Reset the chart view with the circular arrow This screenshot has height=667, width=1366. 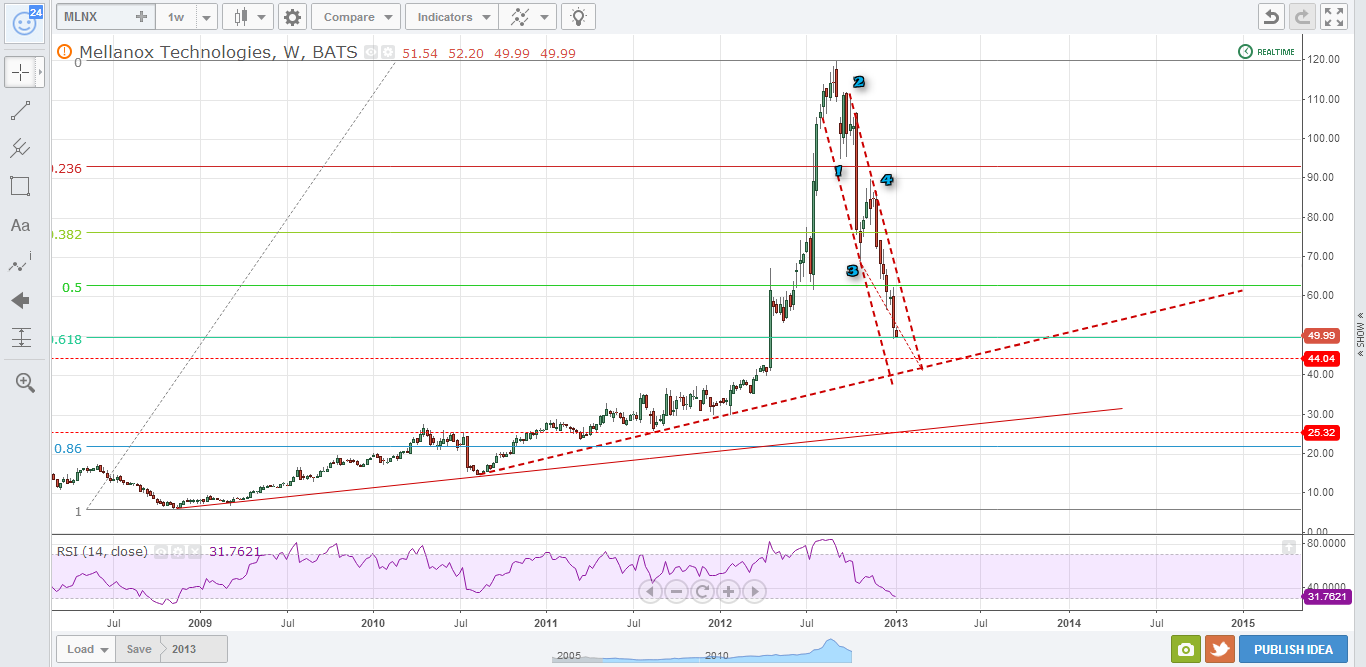tap(702, 591)
